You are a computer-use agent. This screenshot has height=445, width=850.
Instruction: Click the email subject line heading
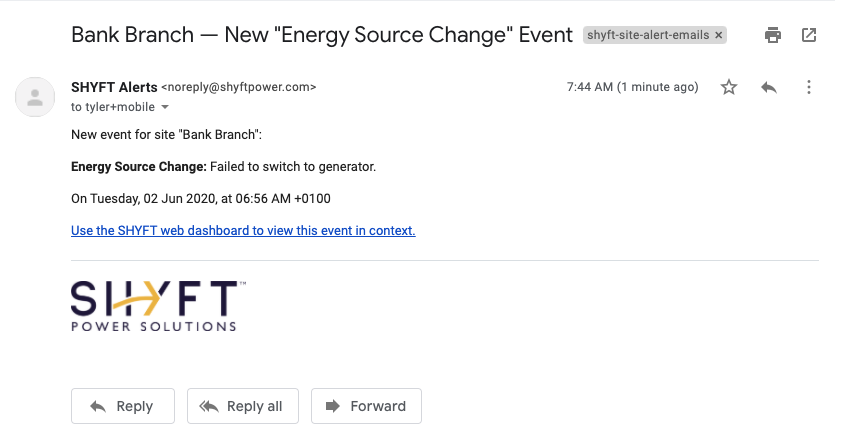click(321, 35)
